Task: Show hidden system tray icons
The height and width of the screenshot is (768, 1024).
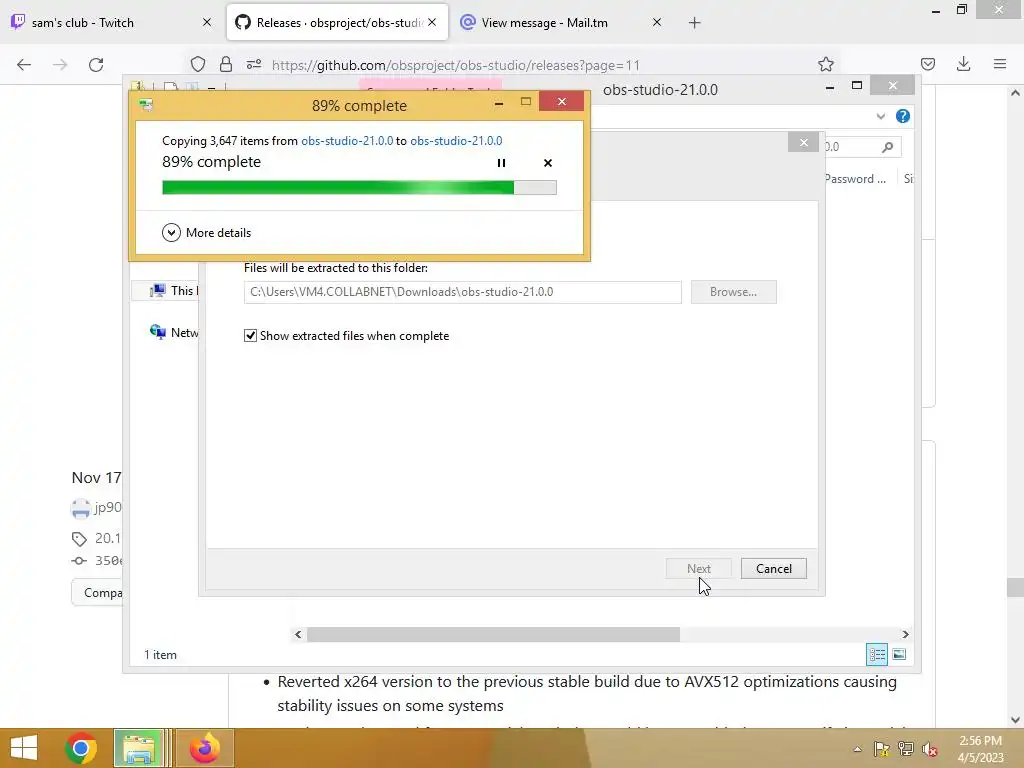Action: (857, 749)
